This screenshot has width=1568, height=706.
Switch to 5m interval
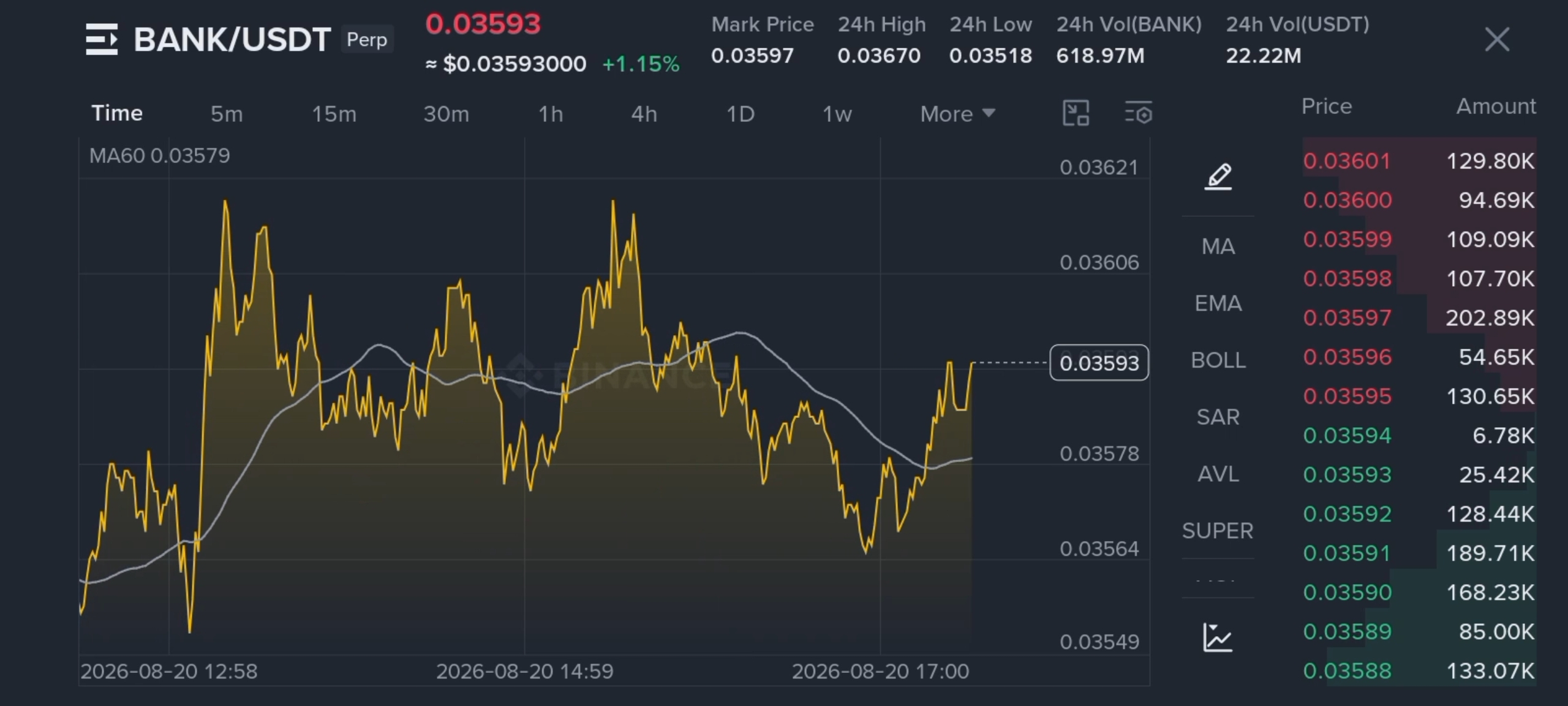coord(227,114)
